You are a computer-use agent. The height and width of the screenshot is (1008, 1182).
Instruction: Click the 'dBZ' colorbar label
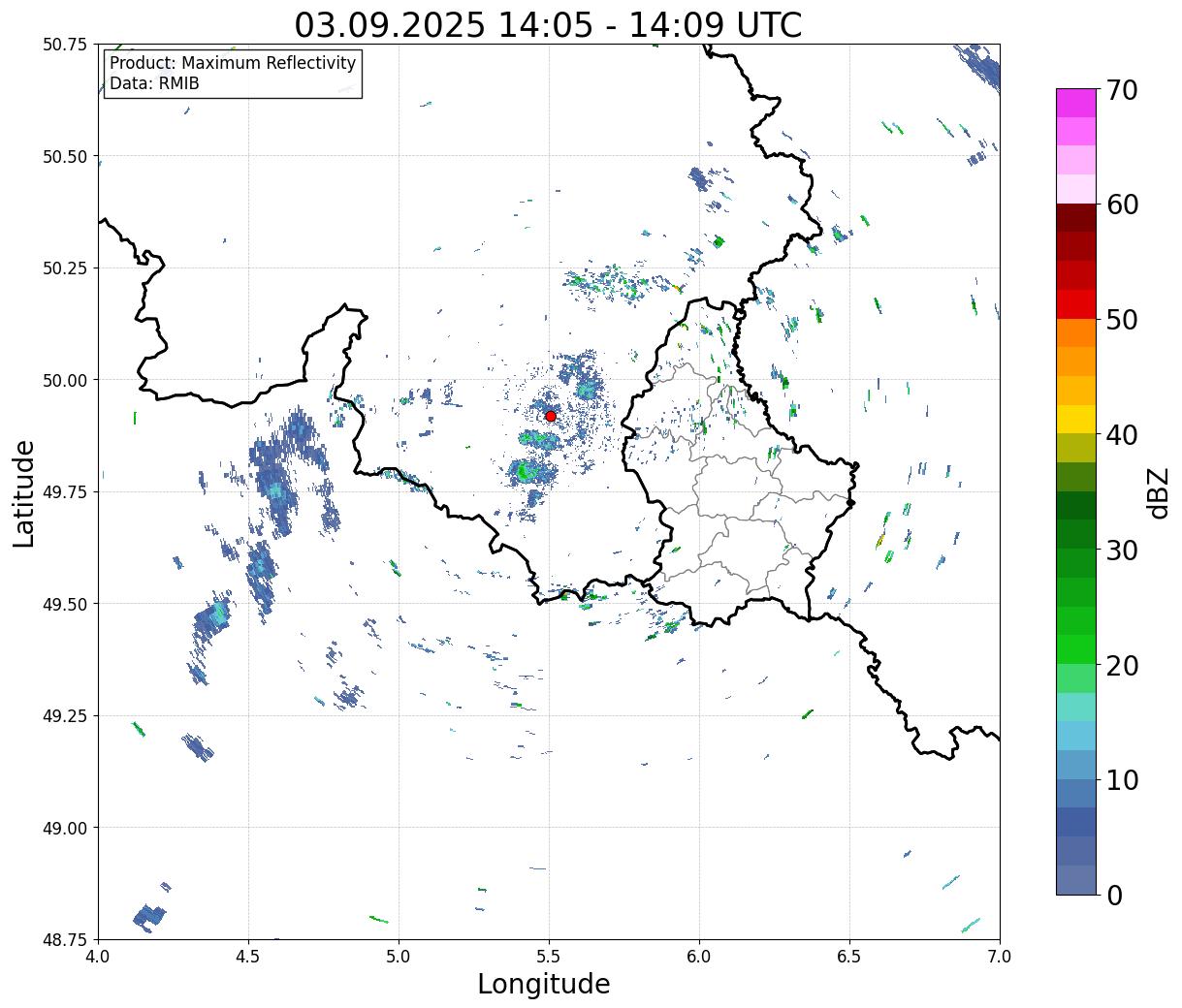(x=1158, y=492)
